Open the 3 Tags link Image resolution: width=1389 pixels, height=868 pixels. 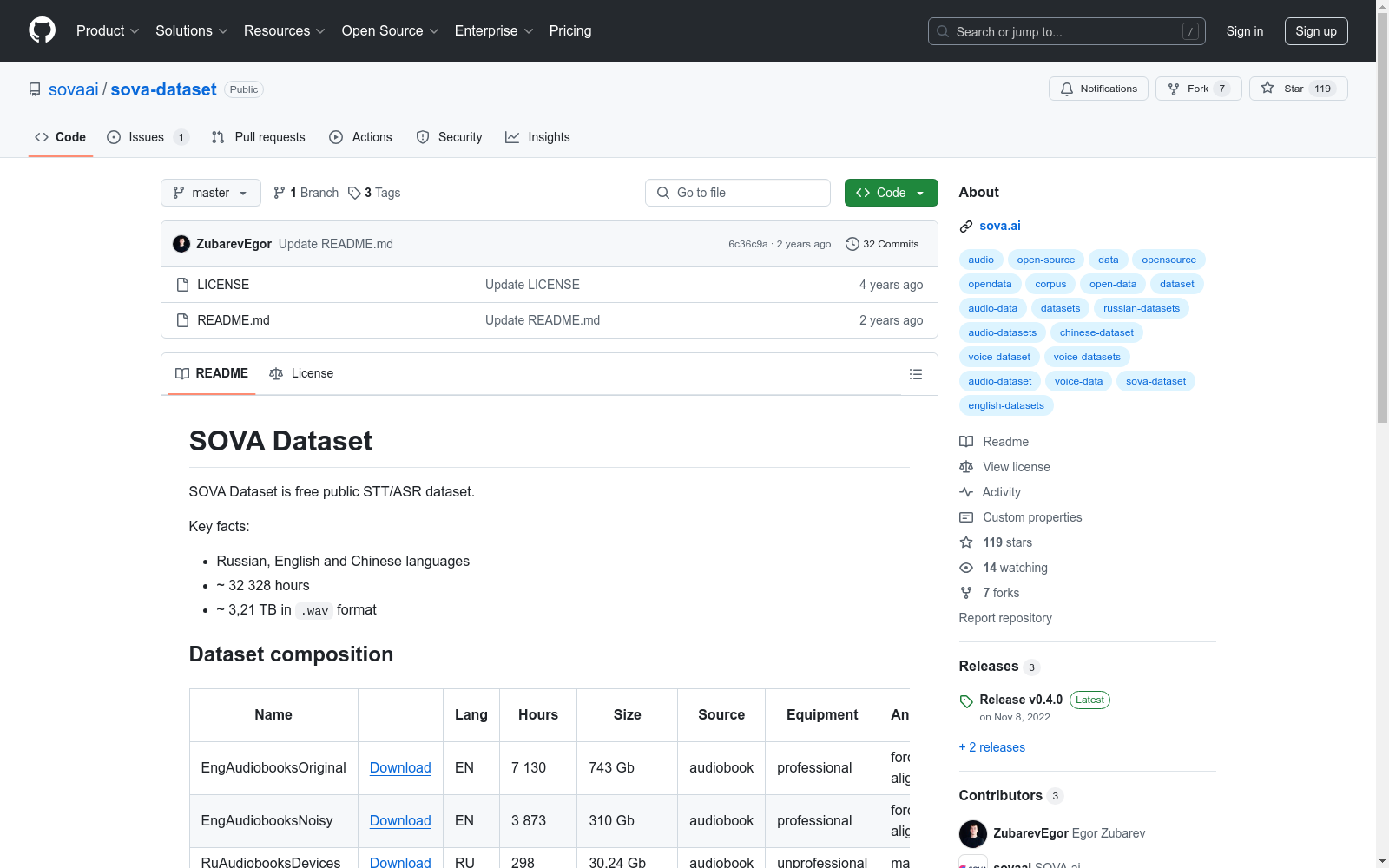pyautogui.click(x=374, y=193)
